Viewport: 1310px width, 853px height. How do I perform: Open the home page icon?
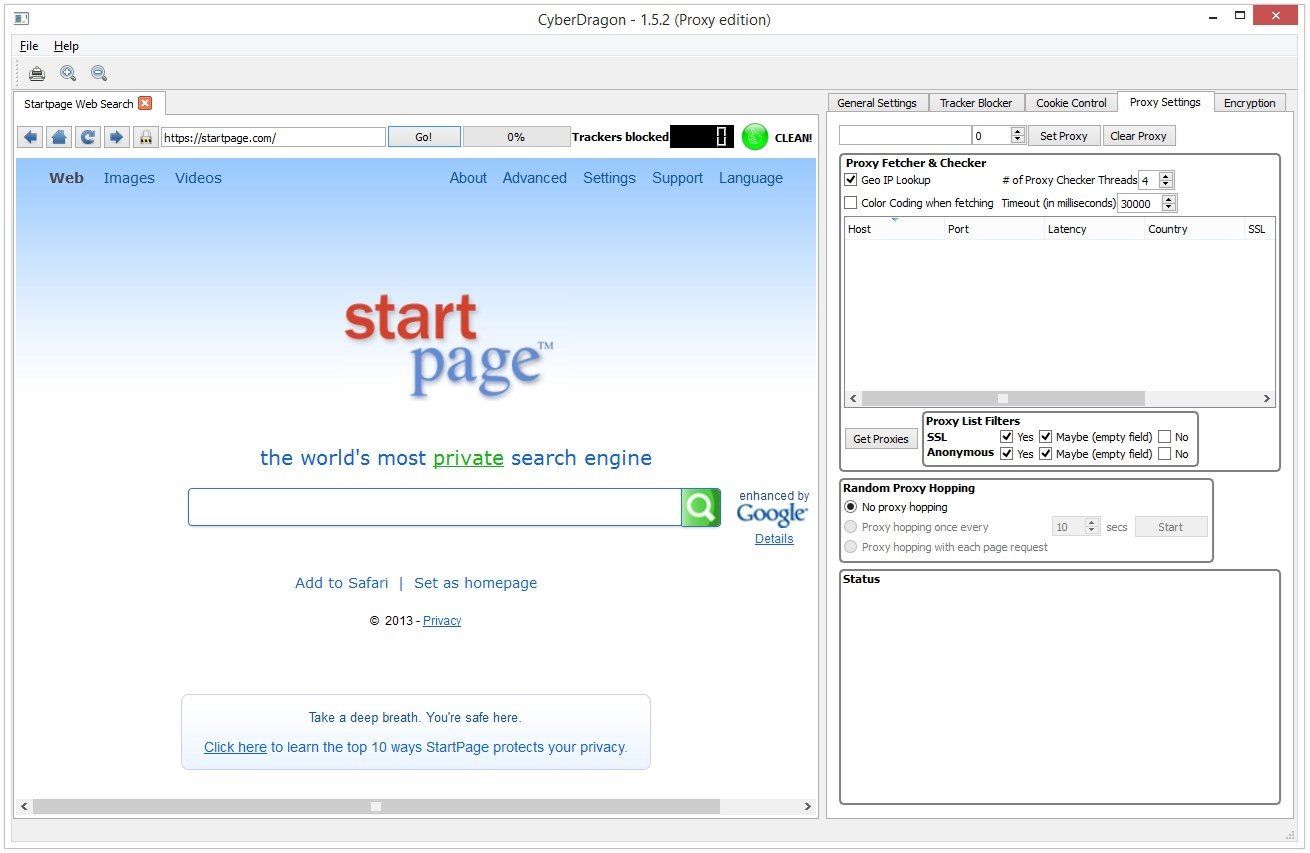click(59, 137)
